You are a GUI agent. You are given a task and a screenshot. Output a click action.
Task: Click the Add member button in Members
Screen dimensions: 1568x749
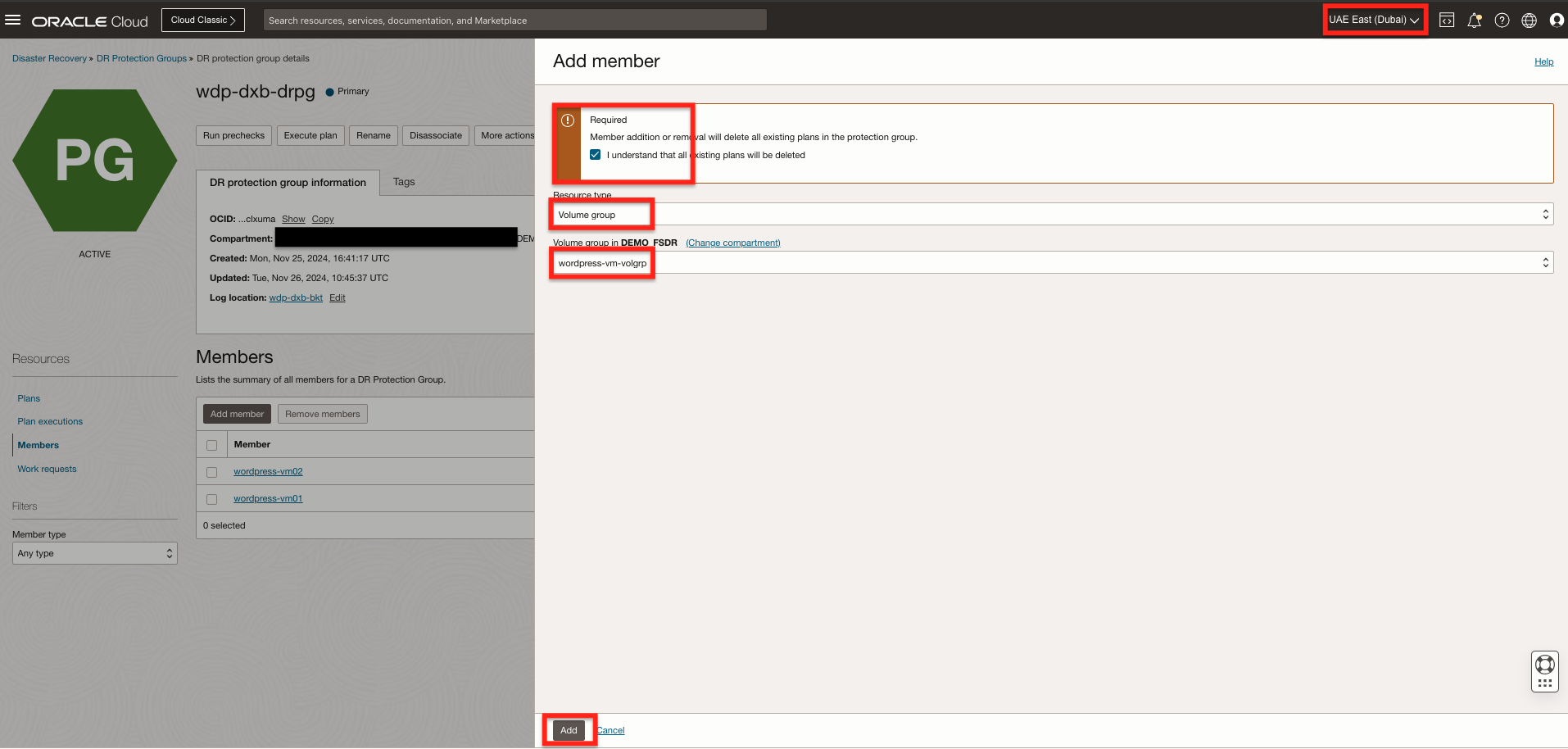click(237, 414)
